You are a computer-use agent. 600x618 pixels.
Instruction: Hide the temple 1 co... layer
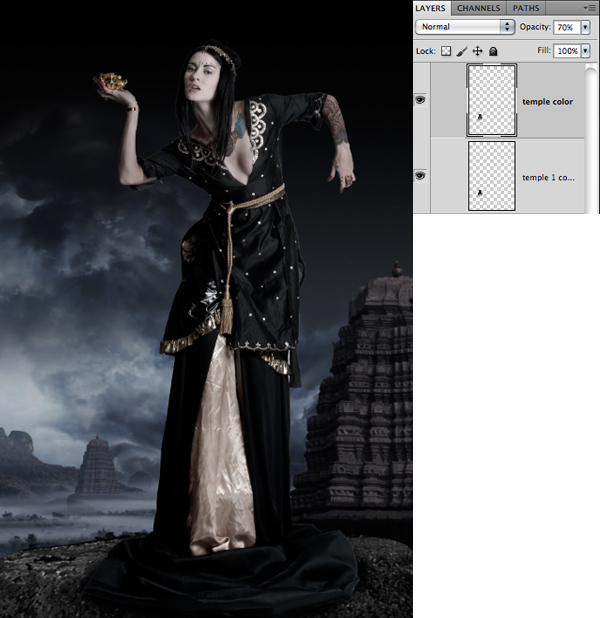coord(421,175)
